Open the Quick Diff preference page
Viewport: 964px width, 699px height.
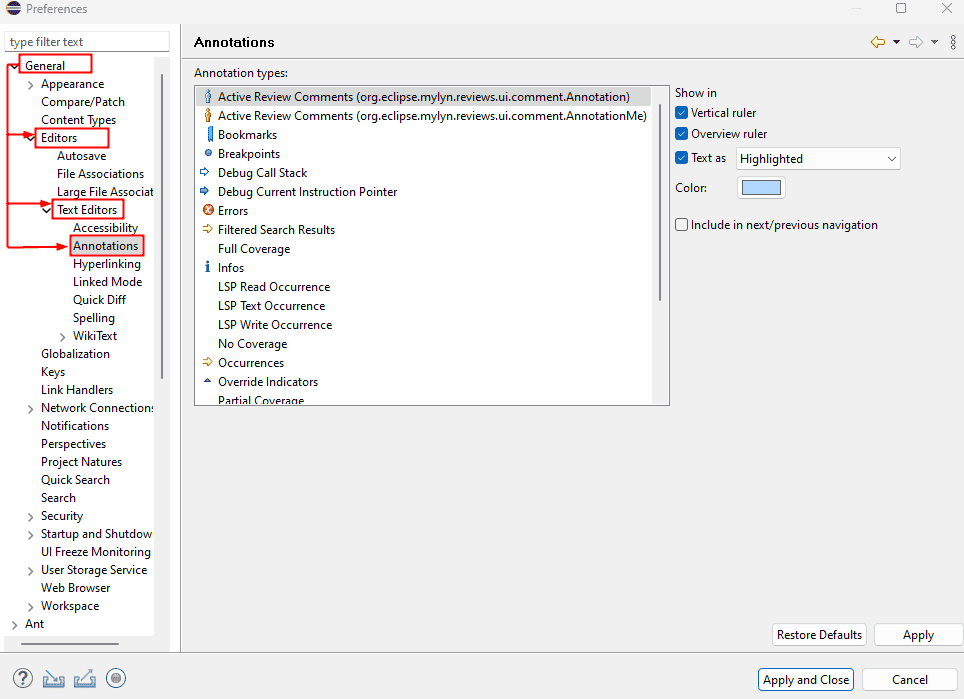(100, 299)
